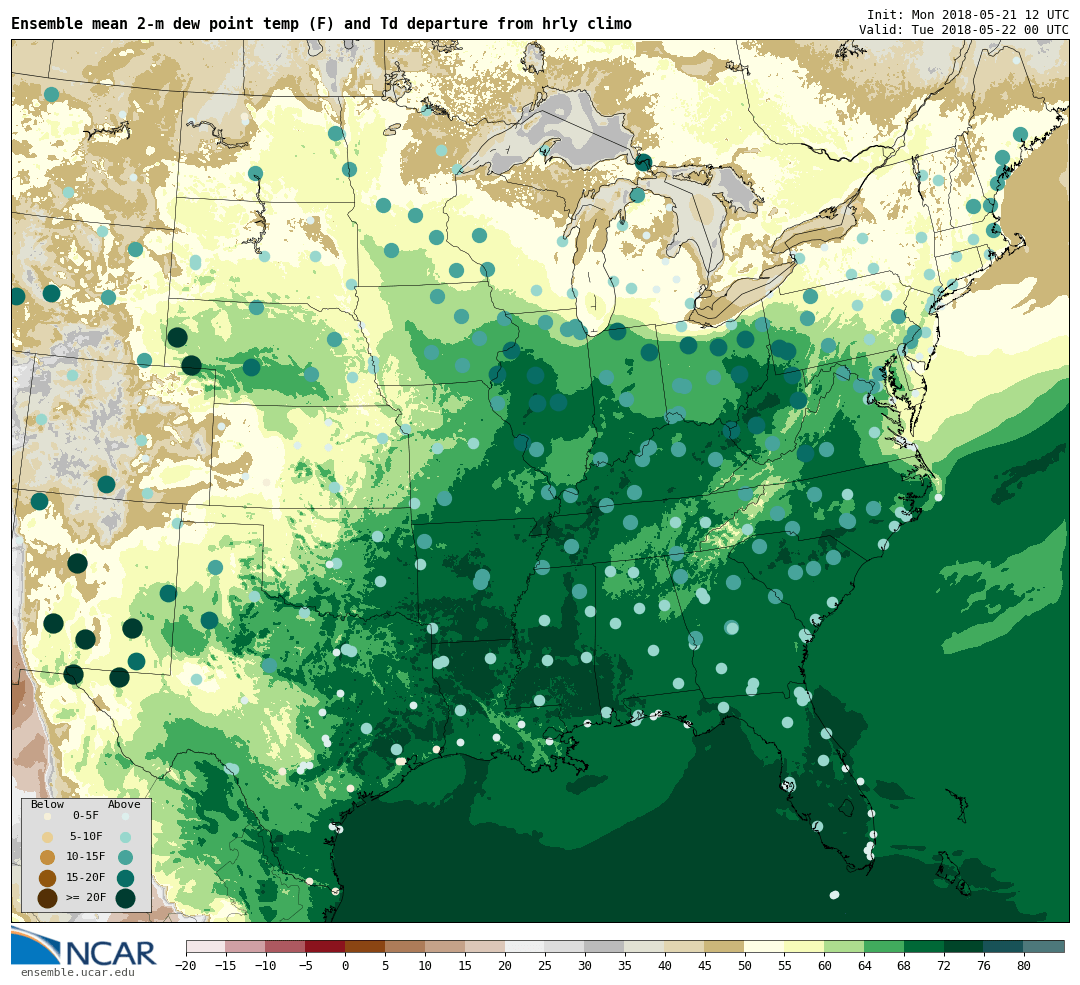
Task: Click the '72' colorbar tick label
Action: pyautogui.click(x=944, y=966)
